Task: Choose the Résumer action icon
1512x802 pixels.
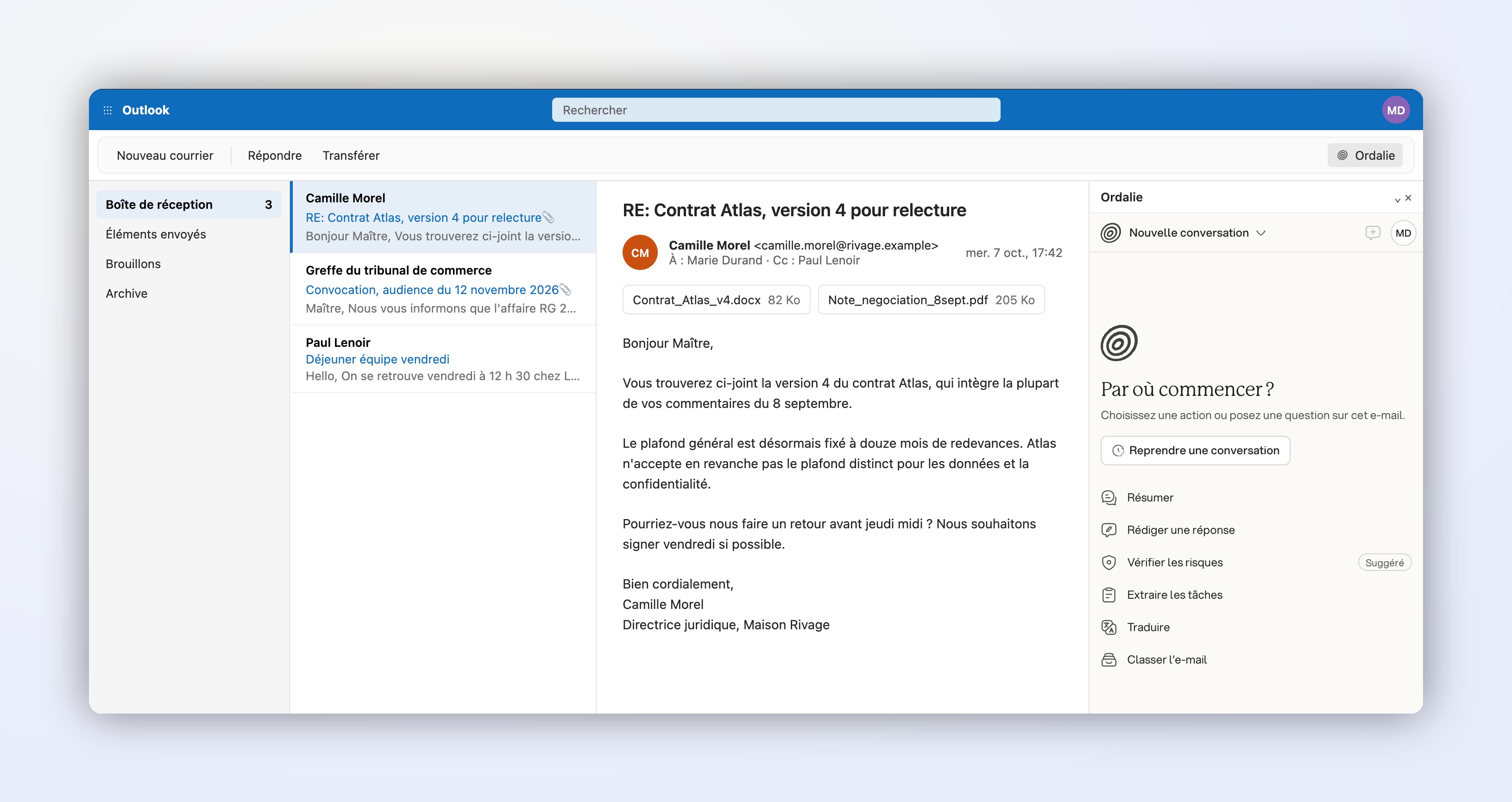Action: (x=1109, y=497)
